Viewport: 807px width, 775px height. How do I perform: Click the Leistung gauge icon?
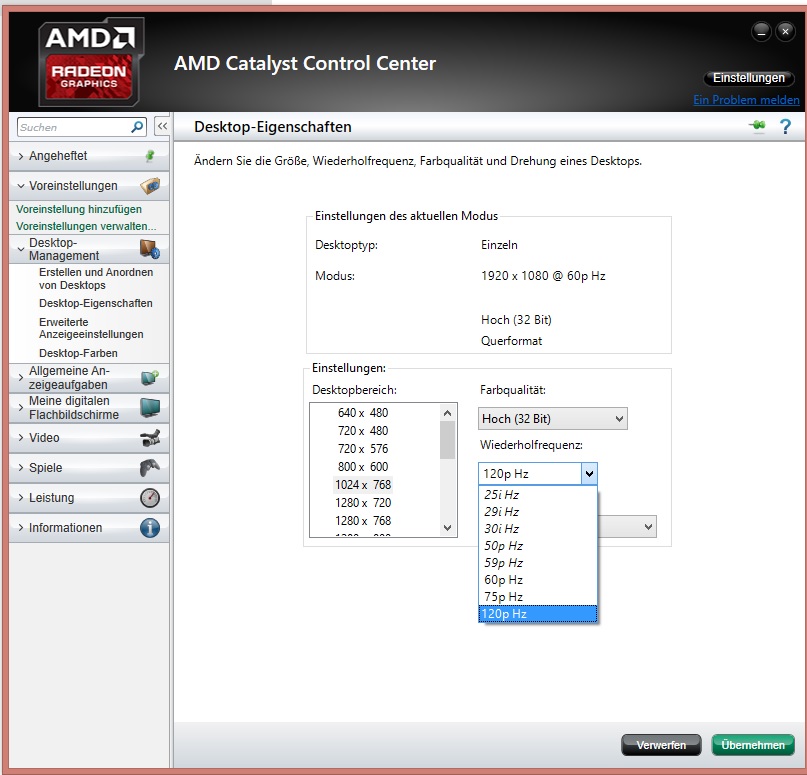pos(150,498)
